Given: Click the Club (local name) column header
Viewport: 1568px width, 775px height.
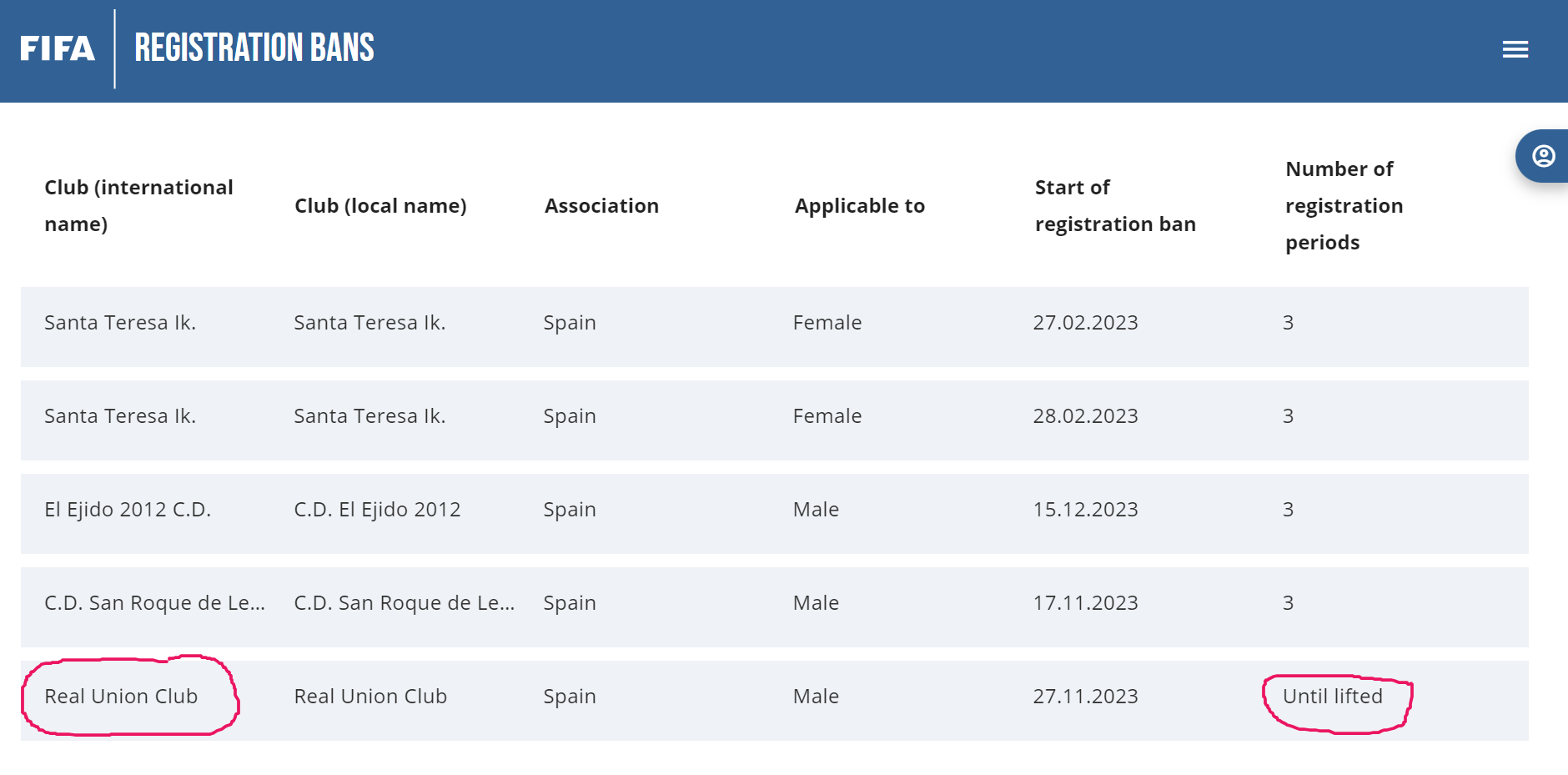Looking at the screenshot, I should [380, 206].
